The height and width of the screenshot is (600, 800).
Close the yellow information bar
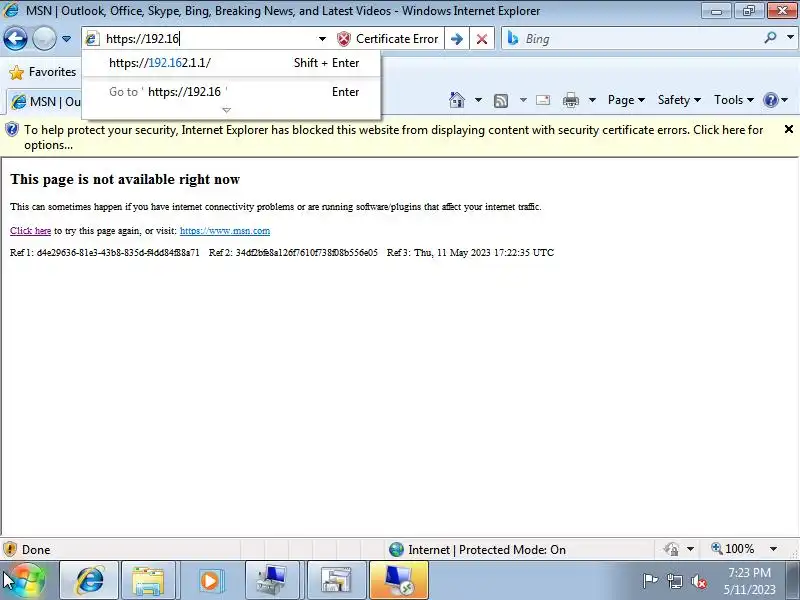coord(788,130)
